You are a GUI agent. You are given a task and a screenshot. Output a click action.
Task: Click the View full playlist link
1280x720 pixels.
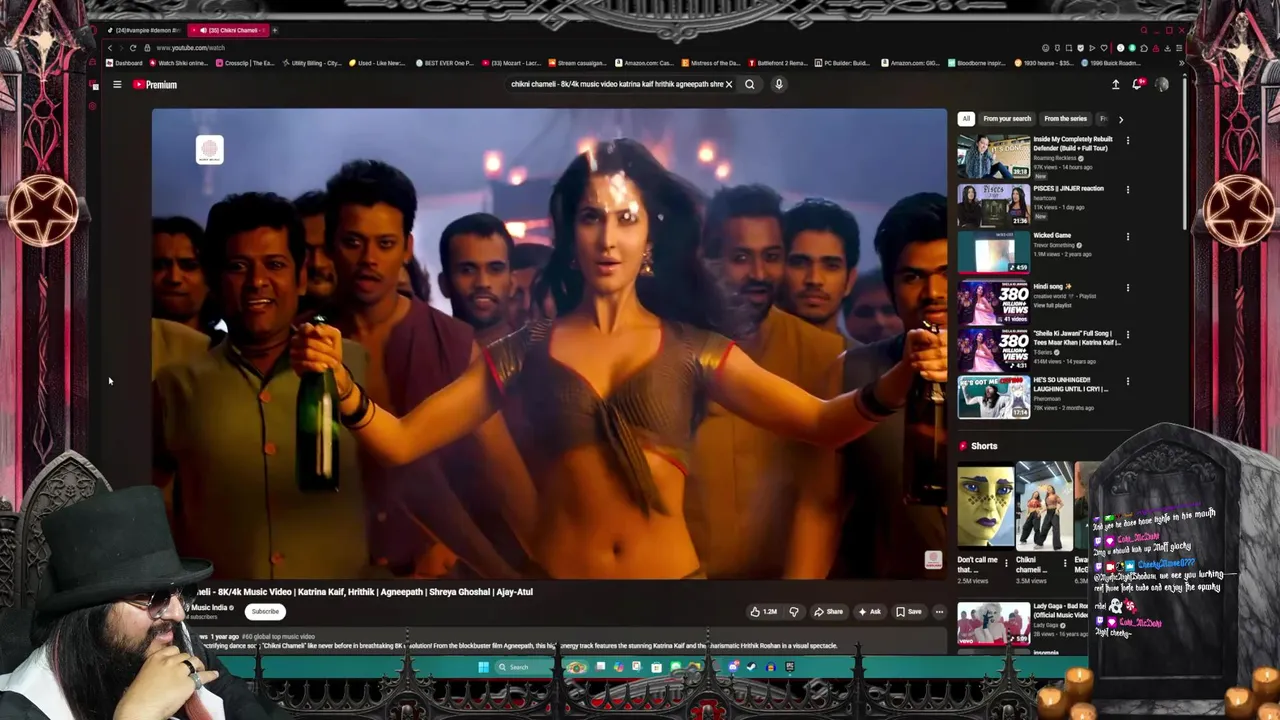pos(1052,305)
